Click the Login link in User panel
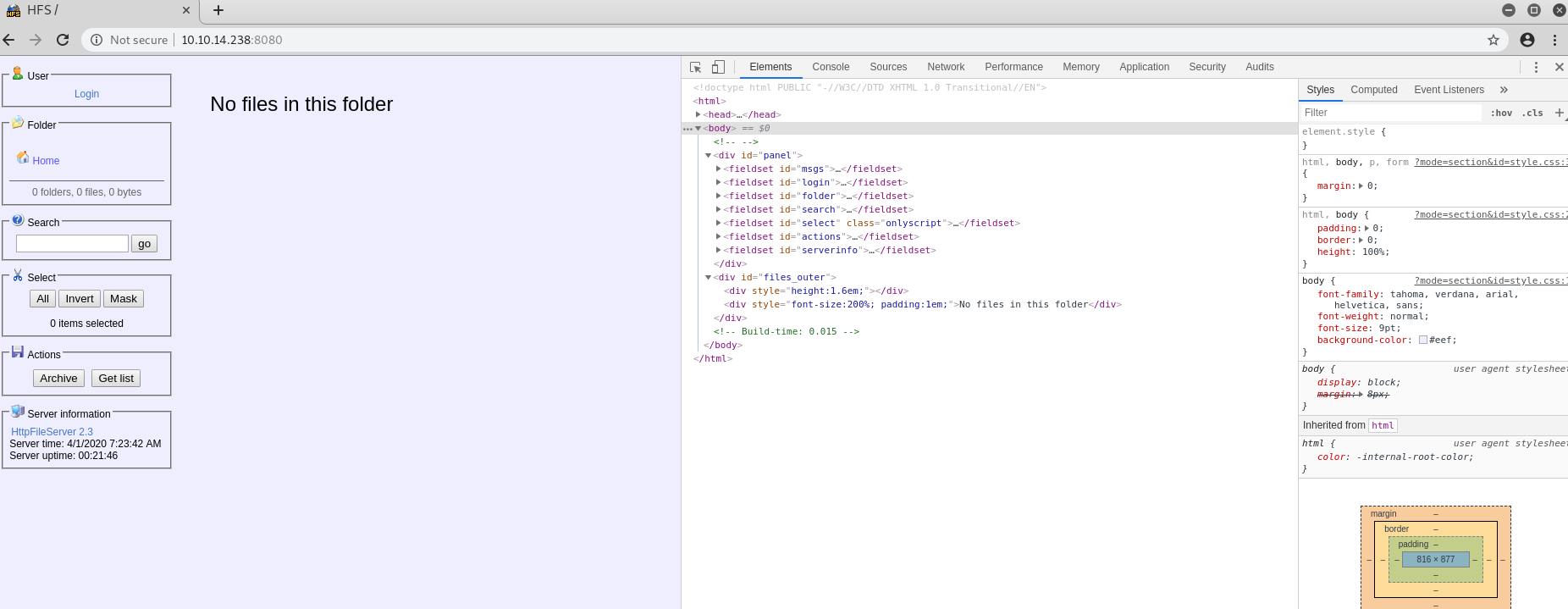This screenshot has width=1568, height=609. point(86,94)
